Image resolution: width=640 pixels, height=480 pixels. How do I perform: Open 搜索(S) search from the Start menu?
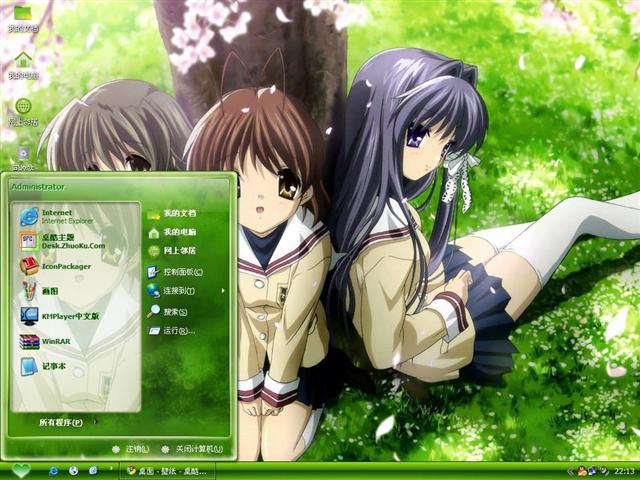[x=167, y=312]
